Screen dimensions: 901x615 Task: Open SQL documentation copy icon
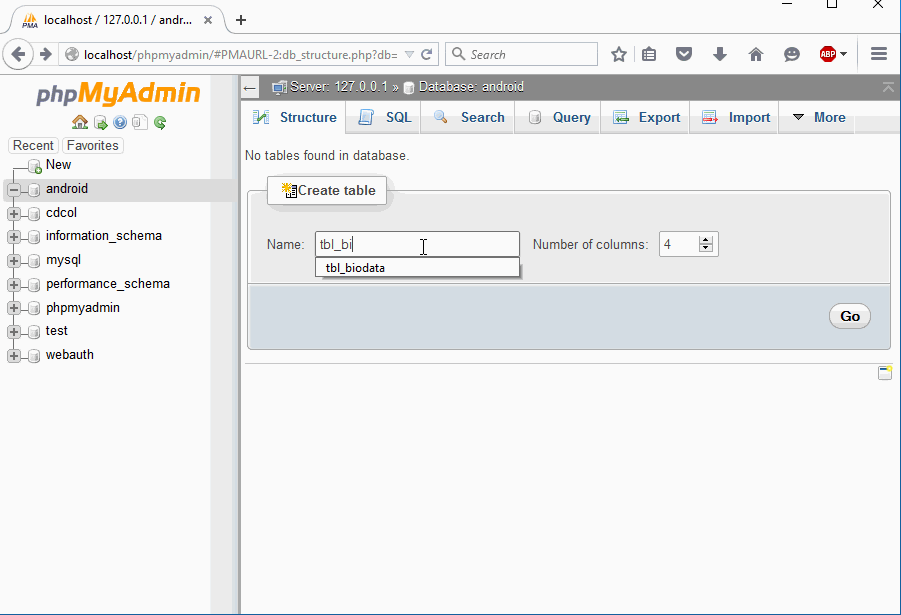(x=140, y=122)
